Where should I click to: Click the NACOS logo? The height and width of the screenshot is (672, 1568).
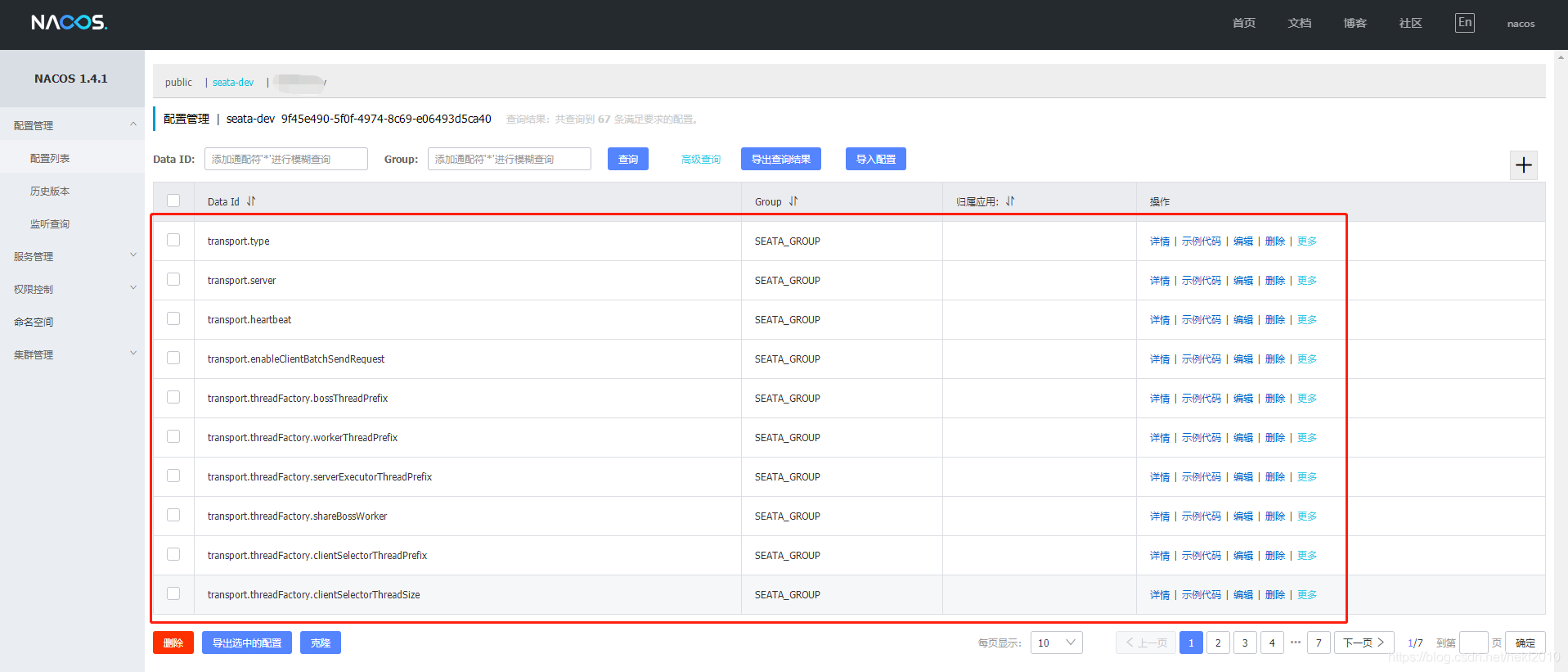(69, 23)
